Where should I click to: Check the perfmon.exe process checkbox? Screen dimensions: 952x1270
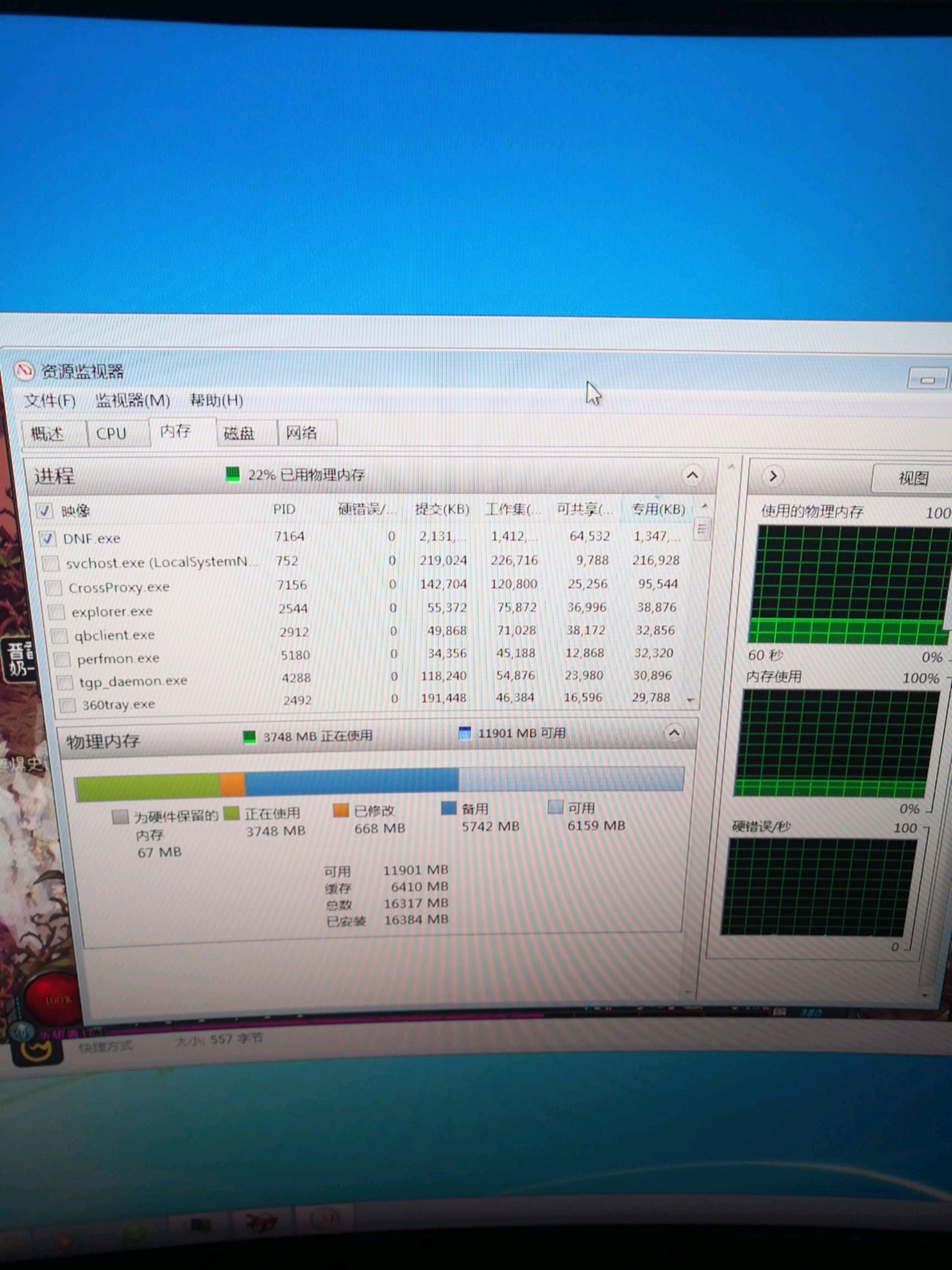pyautogui.click(x=62, y=659)
